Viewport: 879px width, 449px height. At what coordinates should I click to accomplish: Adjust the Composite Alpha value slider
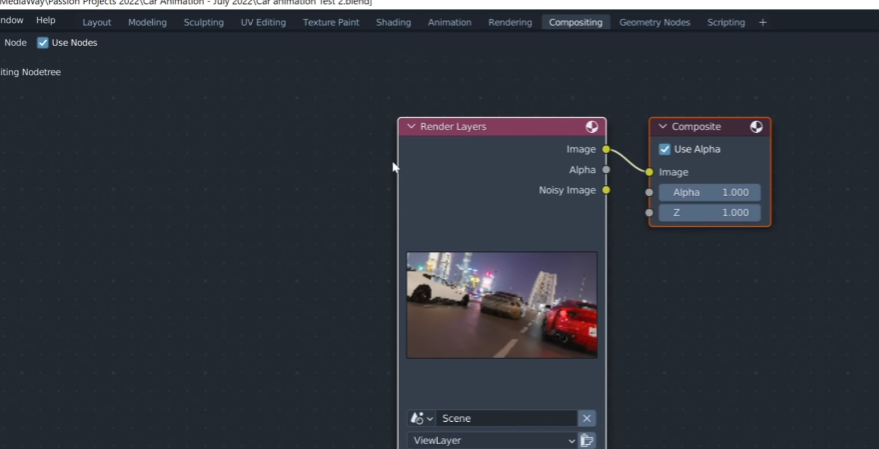pyautogui.click(x=710, y=192)
